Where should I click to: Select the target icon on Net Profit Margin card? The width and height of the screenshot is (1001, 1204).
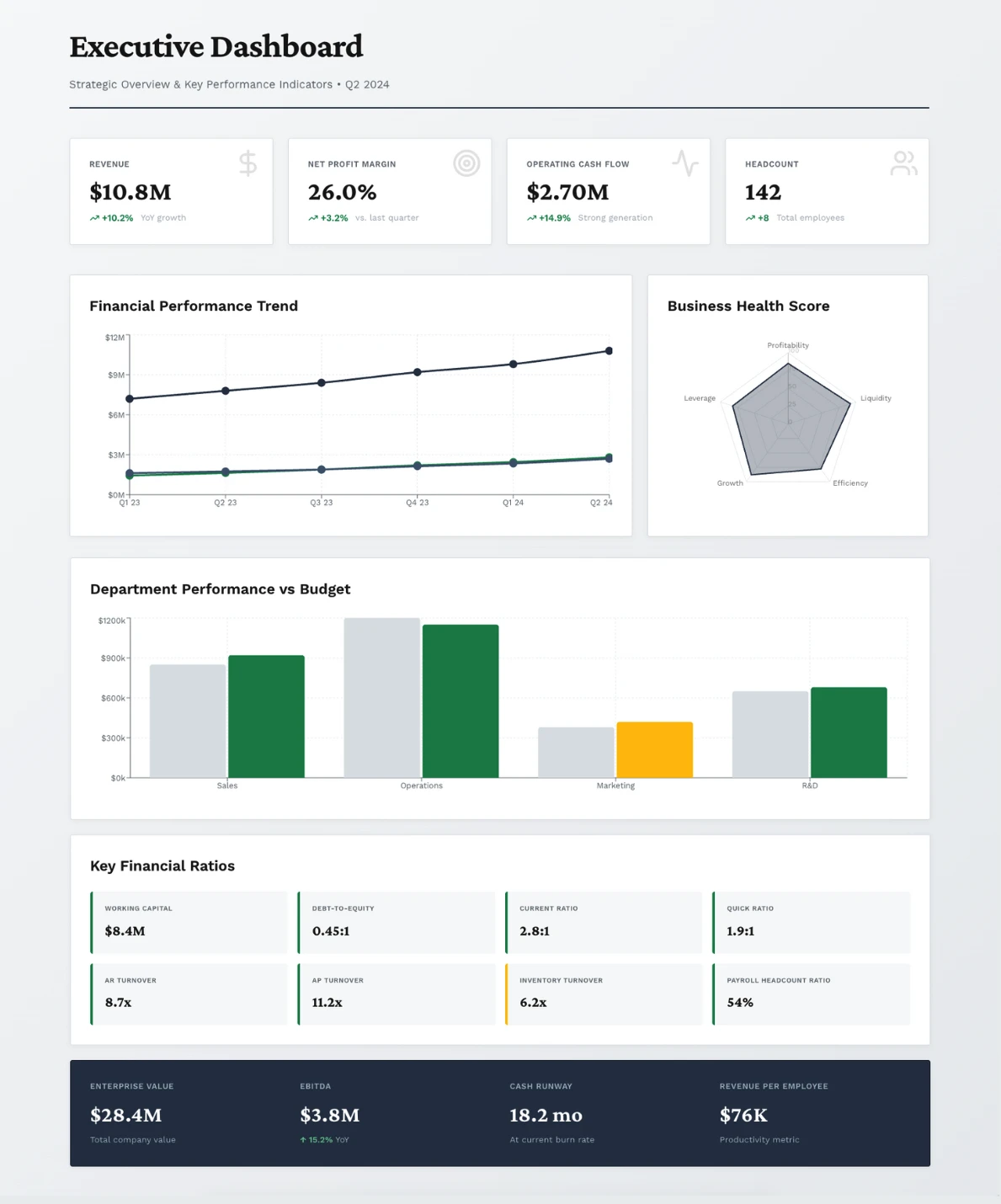tap(466, 164)
